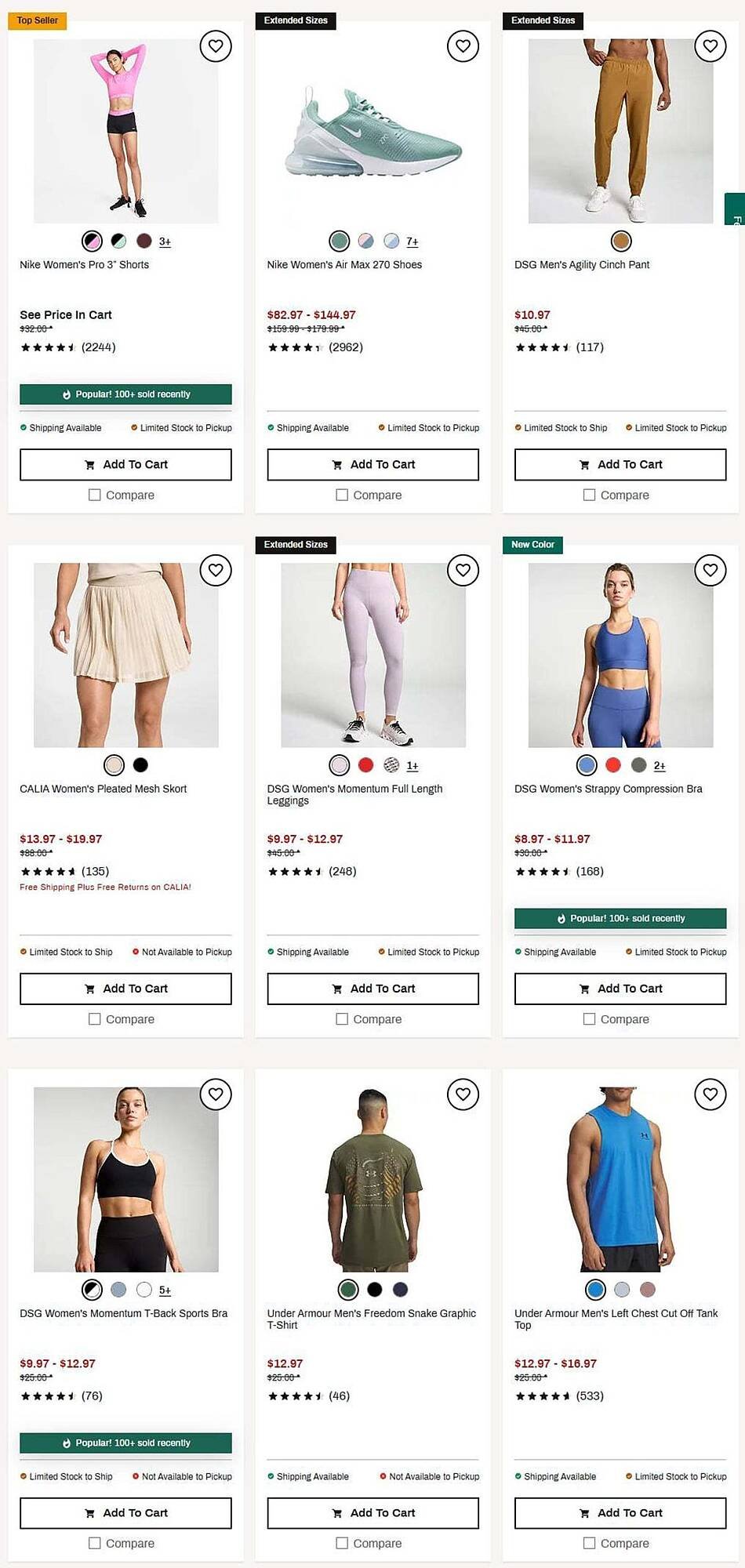Tap the heart on CALIA Pleated Mesh Skort

216,570
